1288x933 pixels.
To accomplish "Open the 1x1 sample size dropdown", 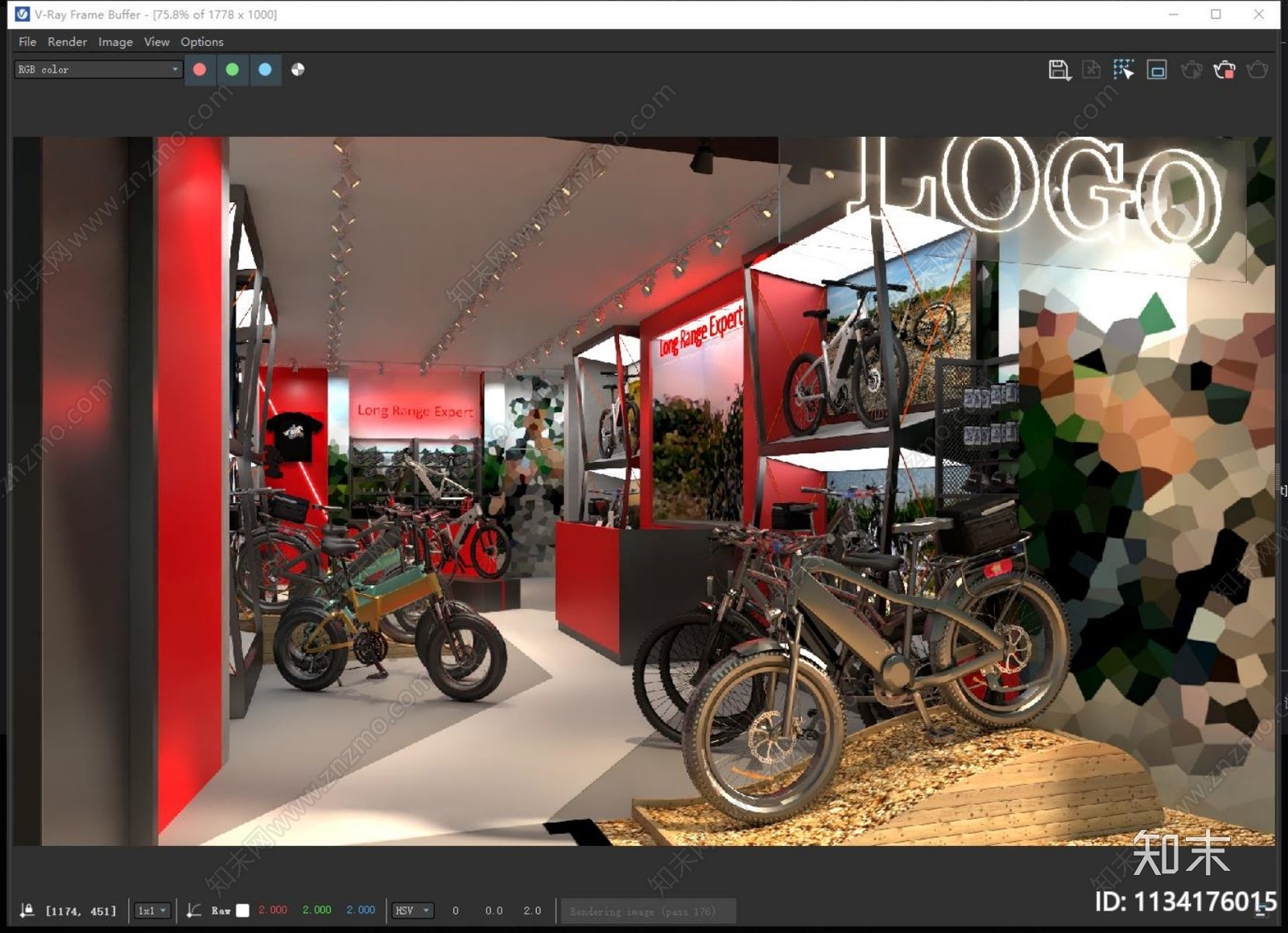I will tap(152, 910).
